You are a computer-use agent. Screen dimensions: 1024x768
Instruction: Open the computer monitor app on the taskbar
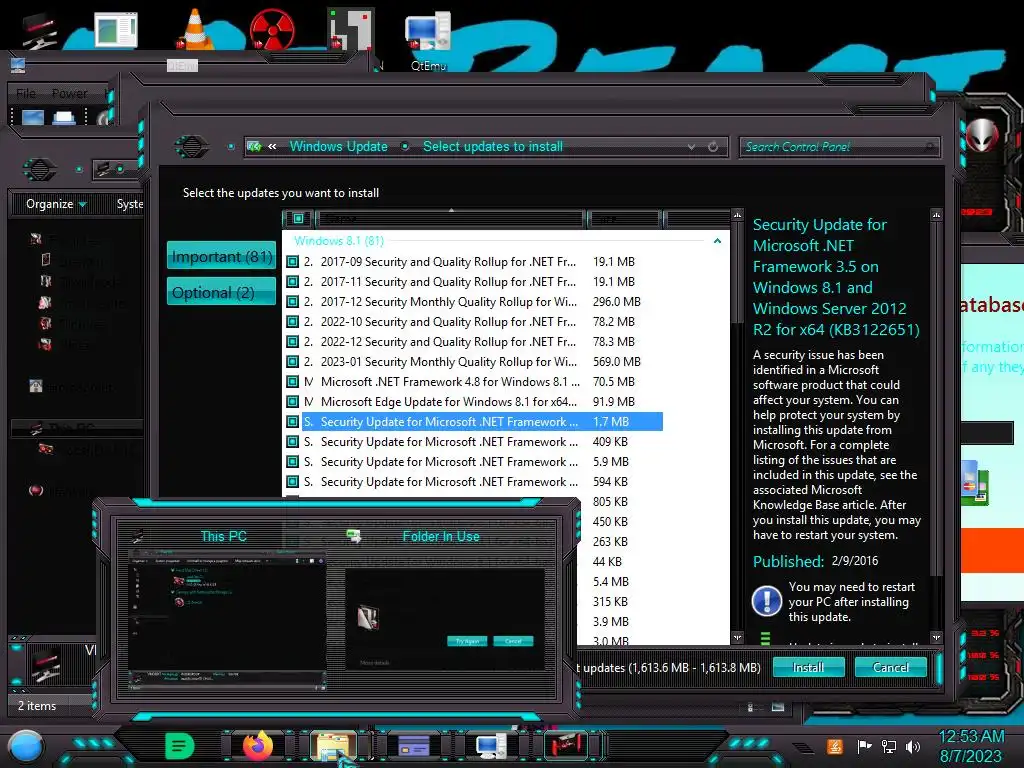[490, 746]
